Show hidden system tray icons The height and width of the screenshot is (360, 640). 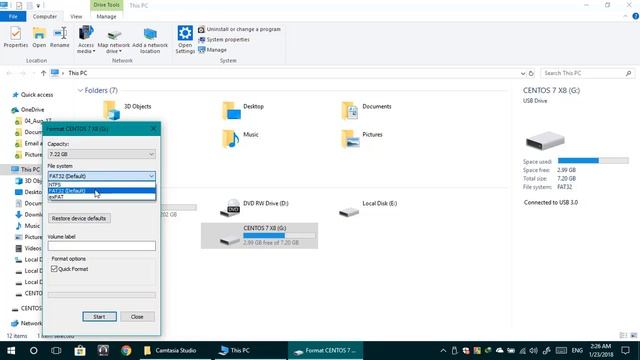pos(443,351)
